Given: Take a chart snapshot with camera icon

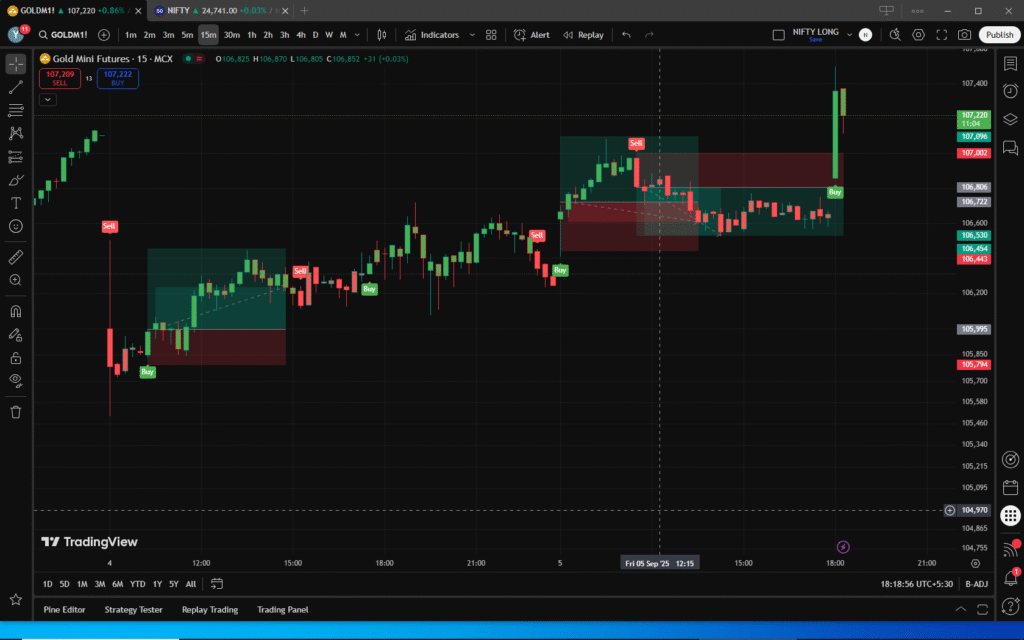Looking at the screenshot, I should pos(964,35).
